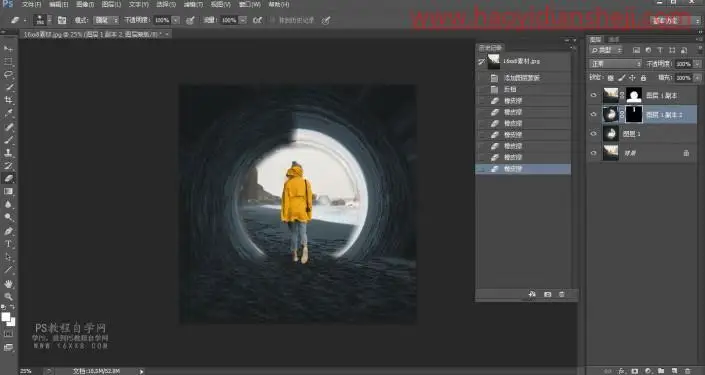Viewport: 705px width, 375px height.
Task: Delete current state in History panel
Action: 562,294
